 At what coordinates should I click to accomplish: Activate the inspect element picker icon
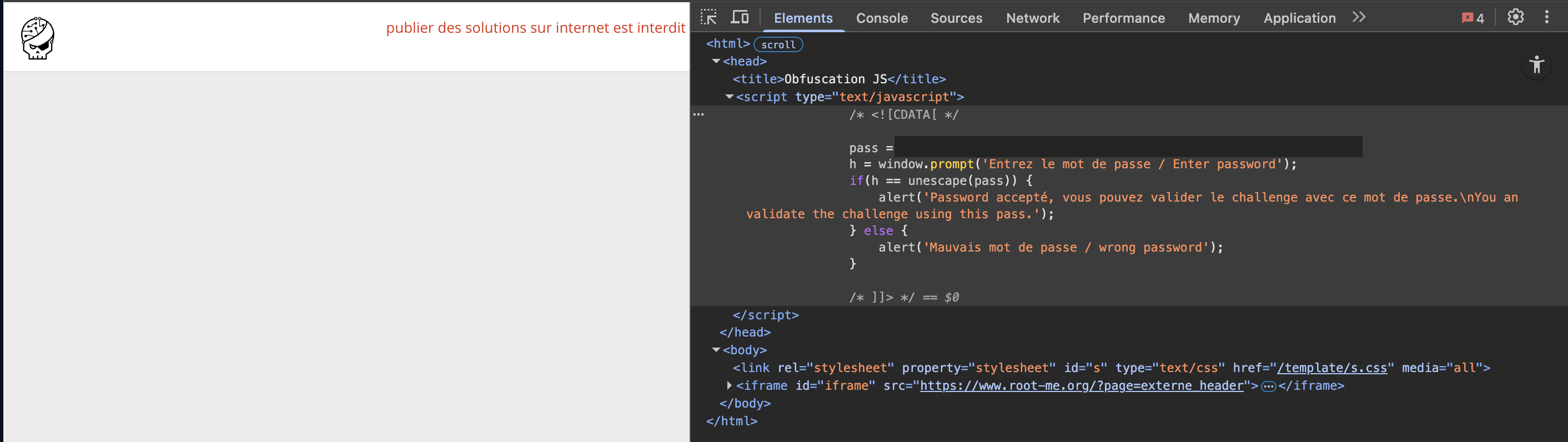[x=708, y=17]
